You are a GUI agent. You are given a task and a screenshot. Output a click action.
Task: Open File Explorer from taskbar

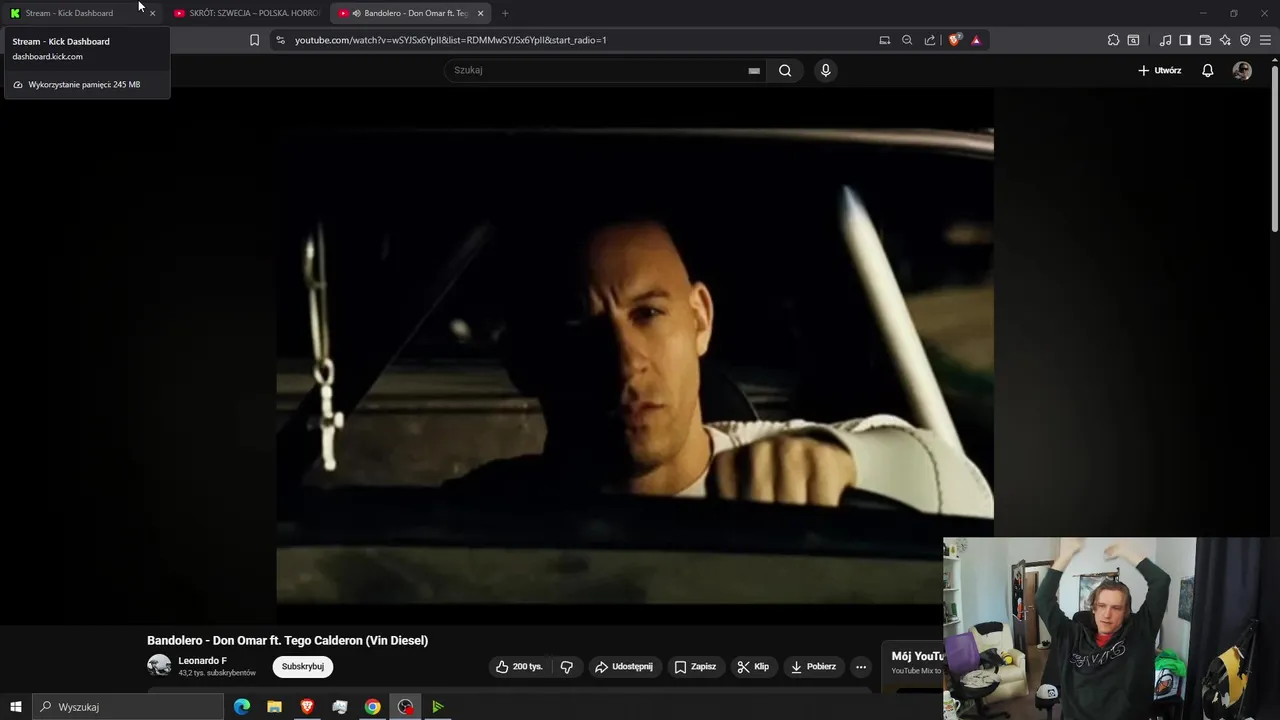pyautogui.click(x=274, y=707)
